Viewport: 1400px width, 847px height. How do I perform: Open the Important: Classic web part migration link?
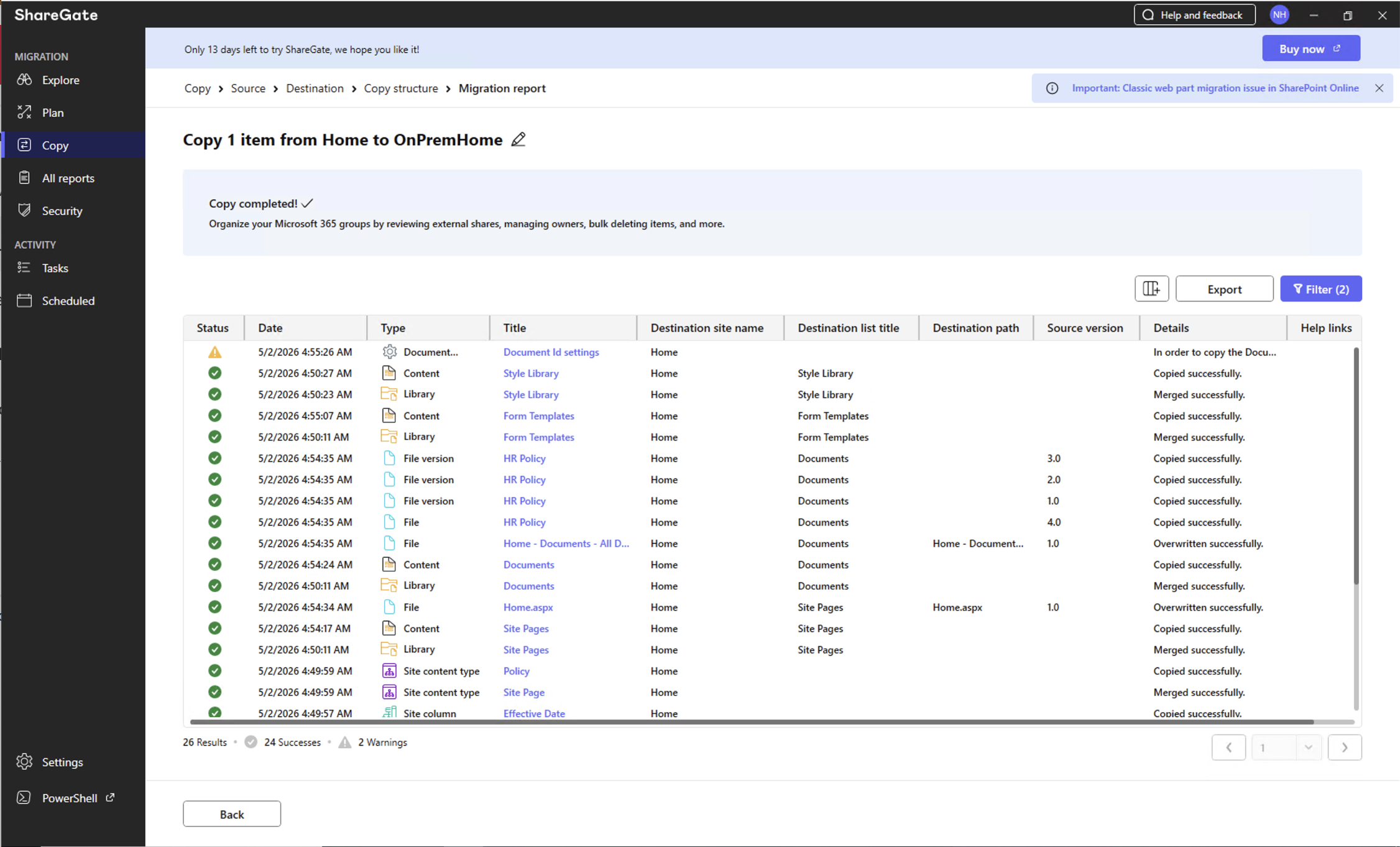click(x=1215, y=88)
